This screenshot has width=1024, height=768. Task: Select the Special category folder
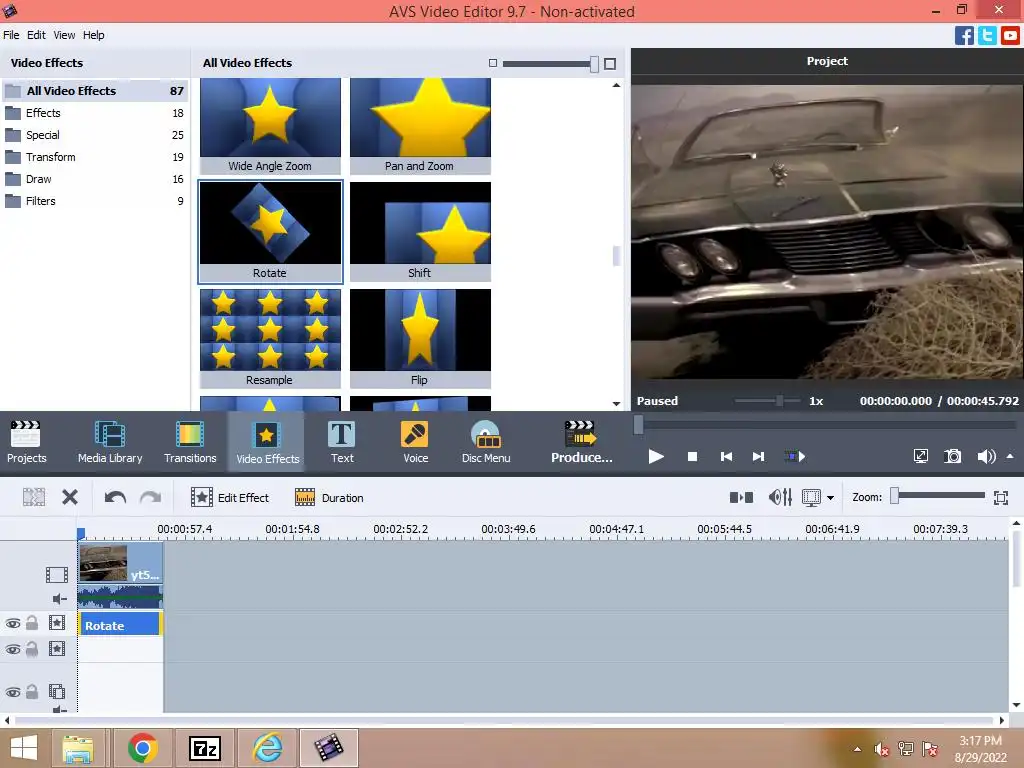(95, 135)
